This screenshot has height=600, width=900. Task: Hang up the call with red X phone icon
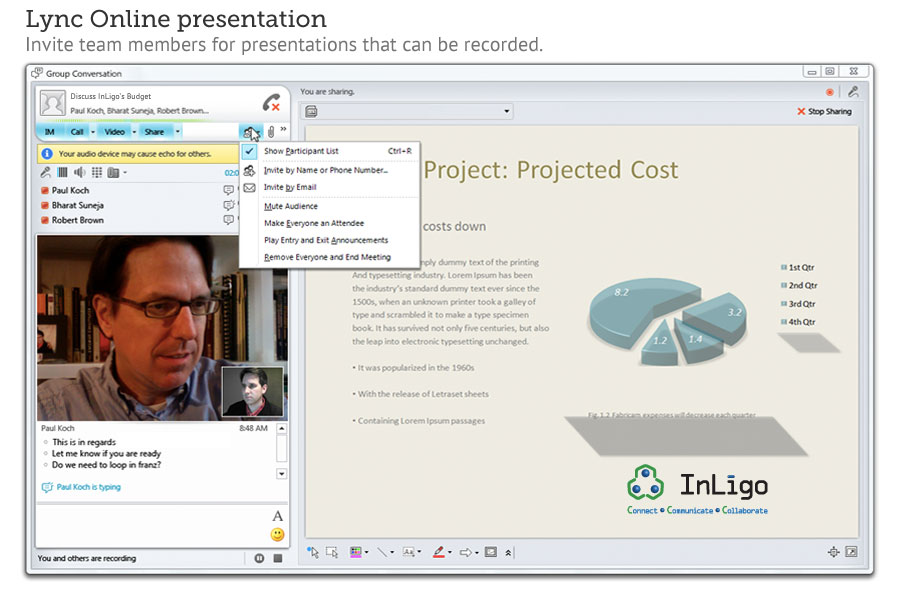271,103
